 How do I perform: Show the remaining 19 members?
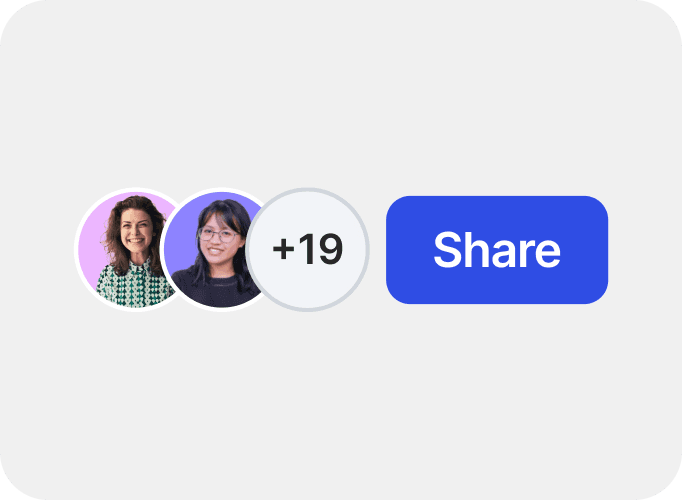point(308,250)
